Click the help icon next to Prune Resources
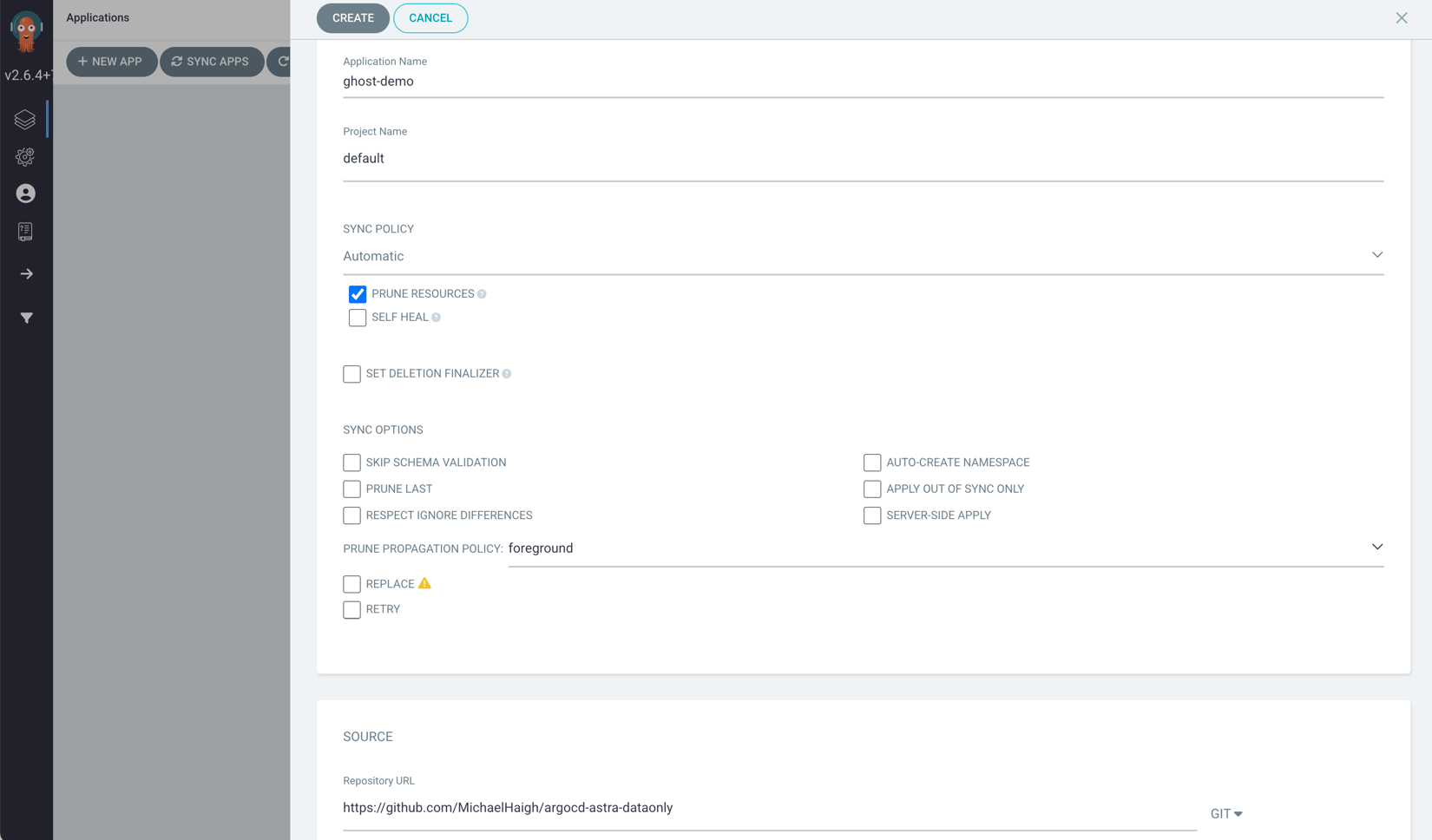This screenshot has width=1432, height=840. pos(482,294)
